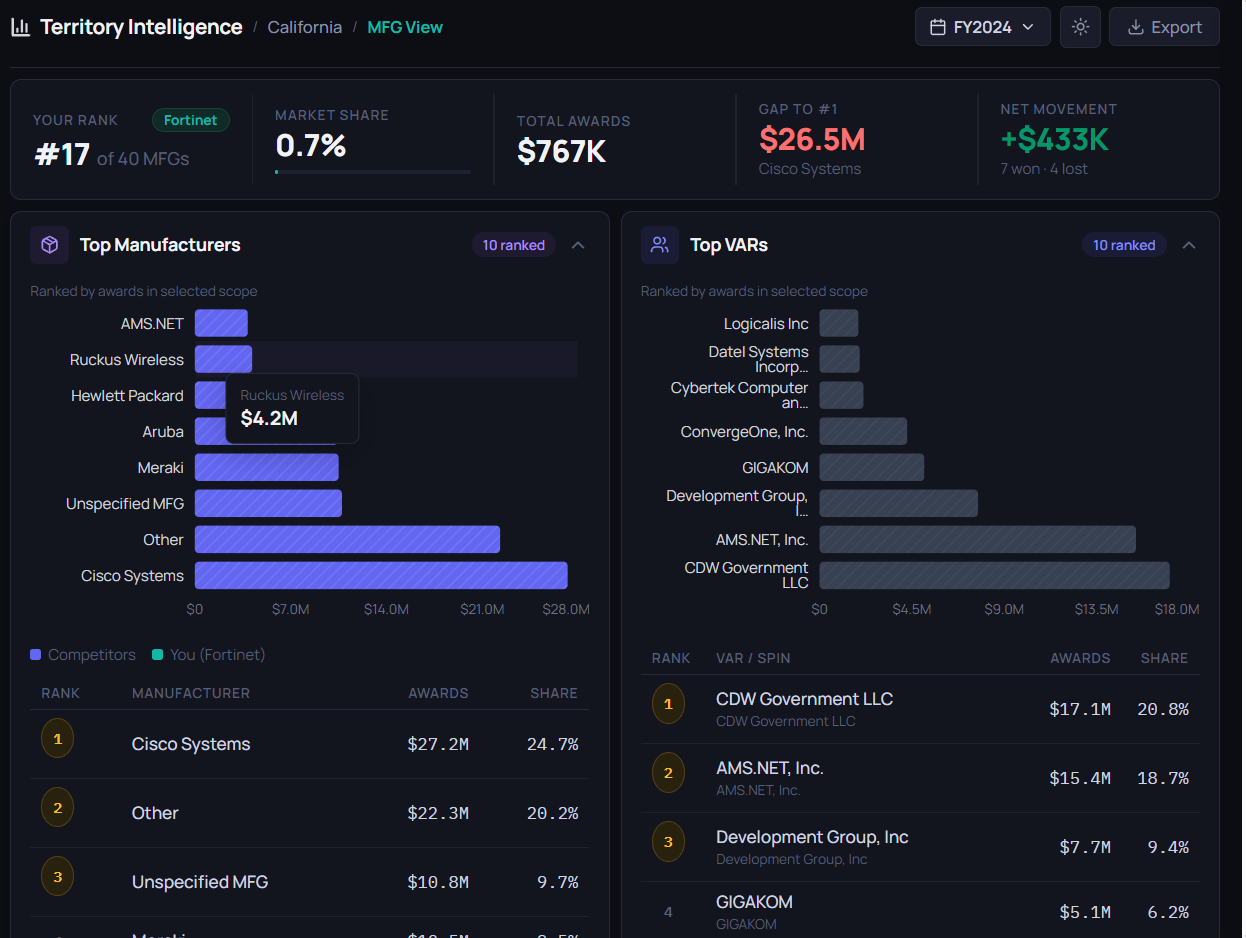Select the MFG View breadcrumb
The height and width of the screenshot is (938, 1246).
(x=405, y=27)
